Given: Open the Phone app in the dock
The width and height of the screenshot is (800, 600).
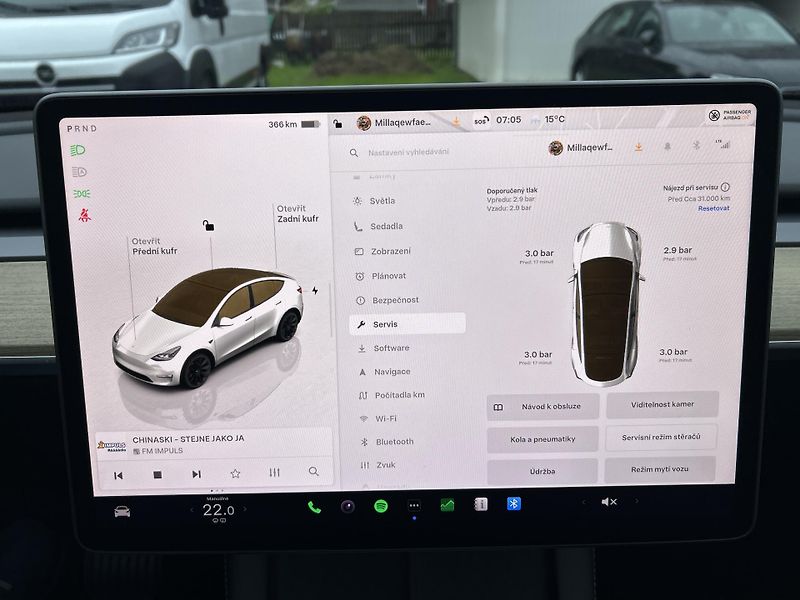Looking at the screenshot, I should click(x=314, y=507).
